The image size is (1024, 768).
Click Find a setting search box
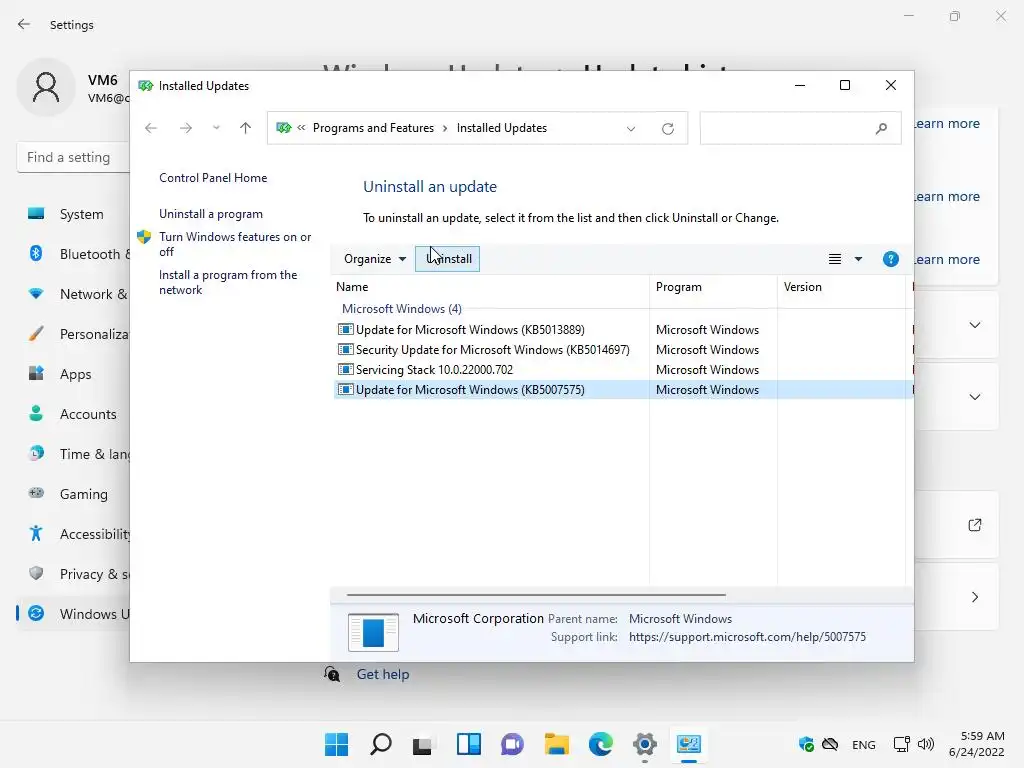coord(73,157)
